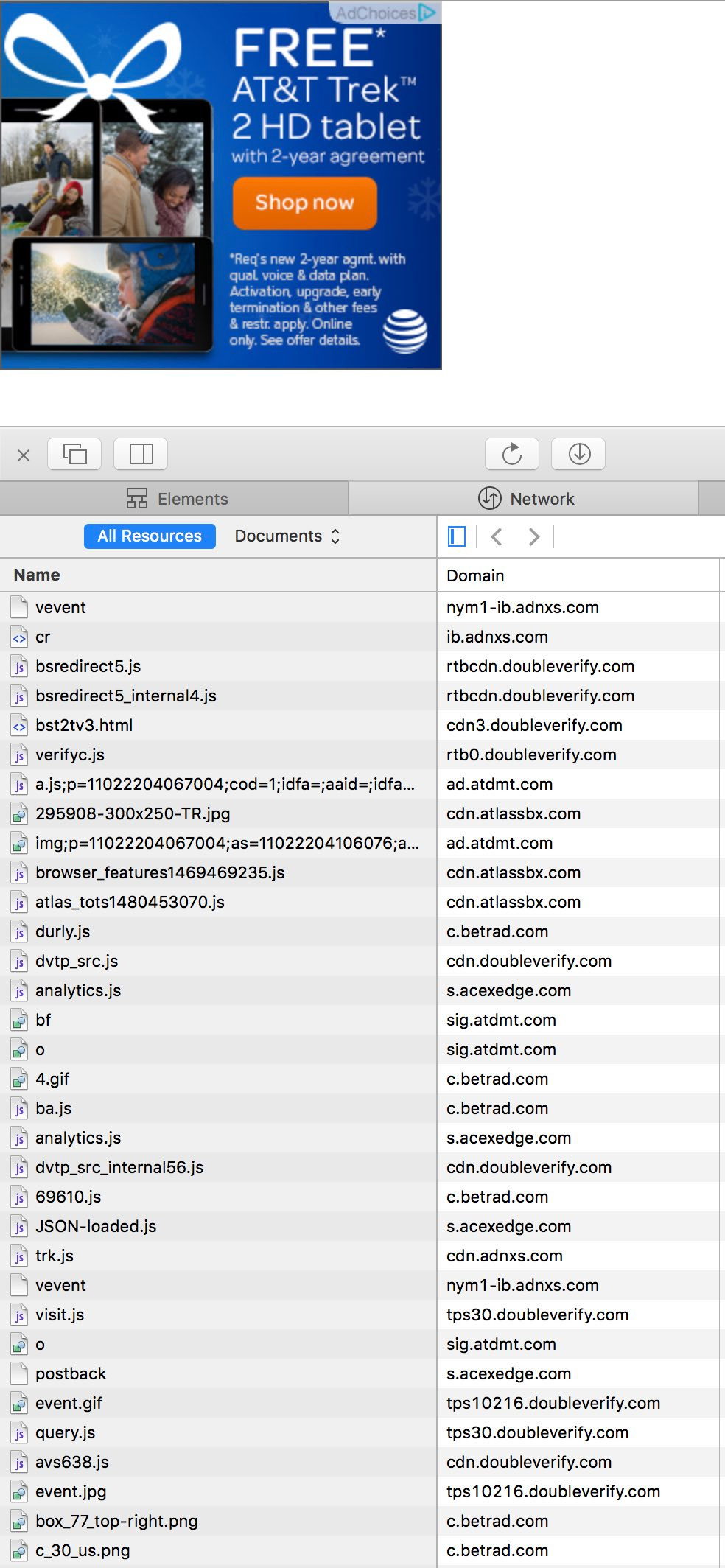Toggle the sidebar panel icon

457,536
